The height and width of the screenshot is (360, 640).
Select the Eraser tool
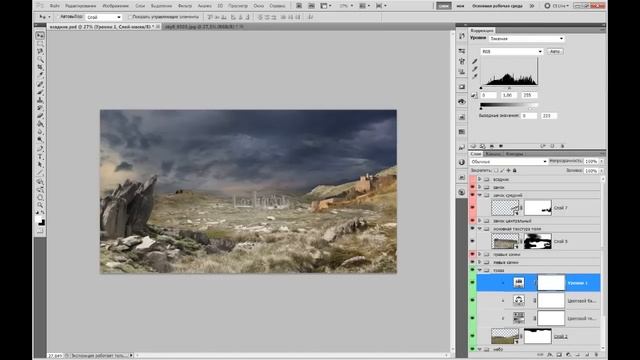(40, 116)
